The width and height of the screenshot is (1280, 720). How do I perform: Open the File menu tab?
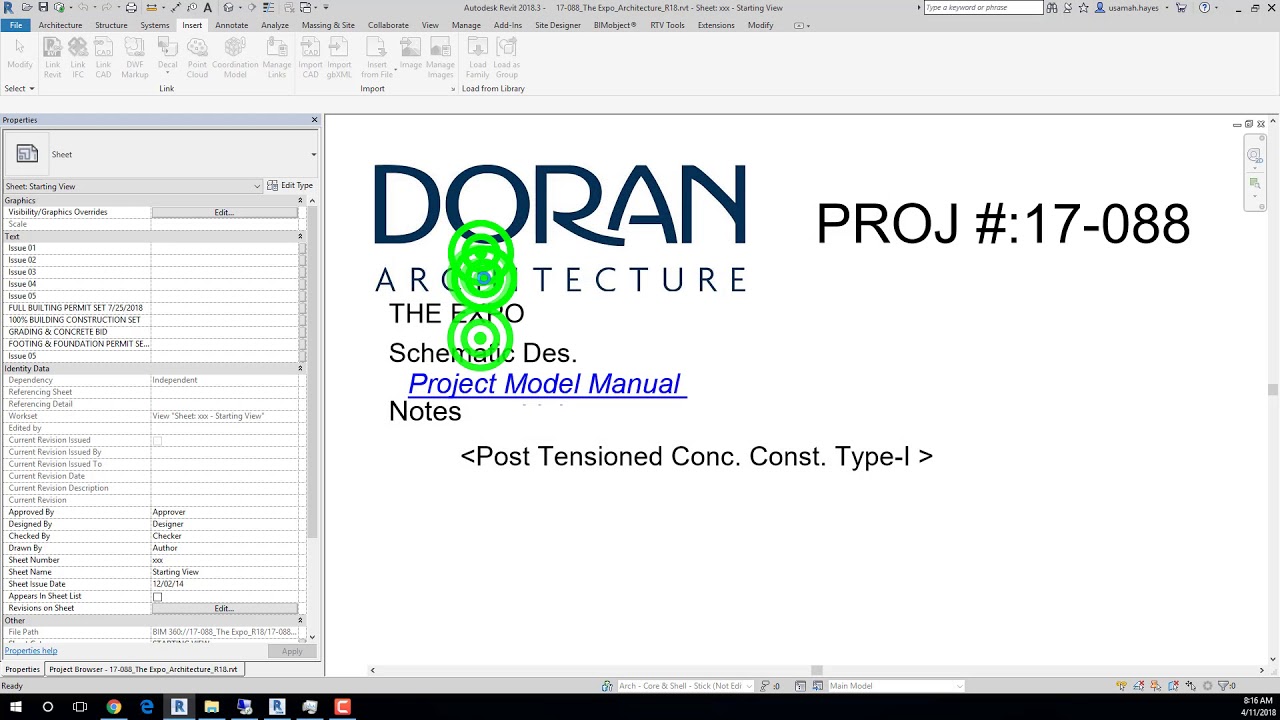[x=16, y=25]
